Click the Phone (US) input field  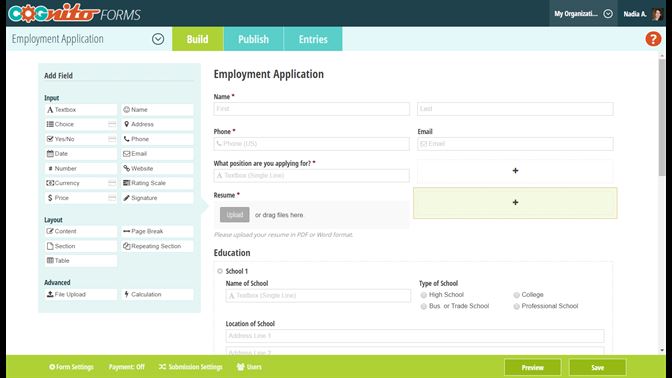pos(312,144)
